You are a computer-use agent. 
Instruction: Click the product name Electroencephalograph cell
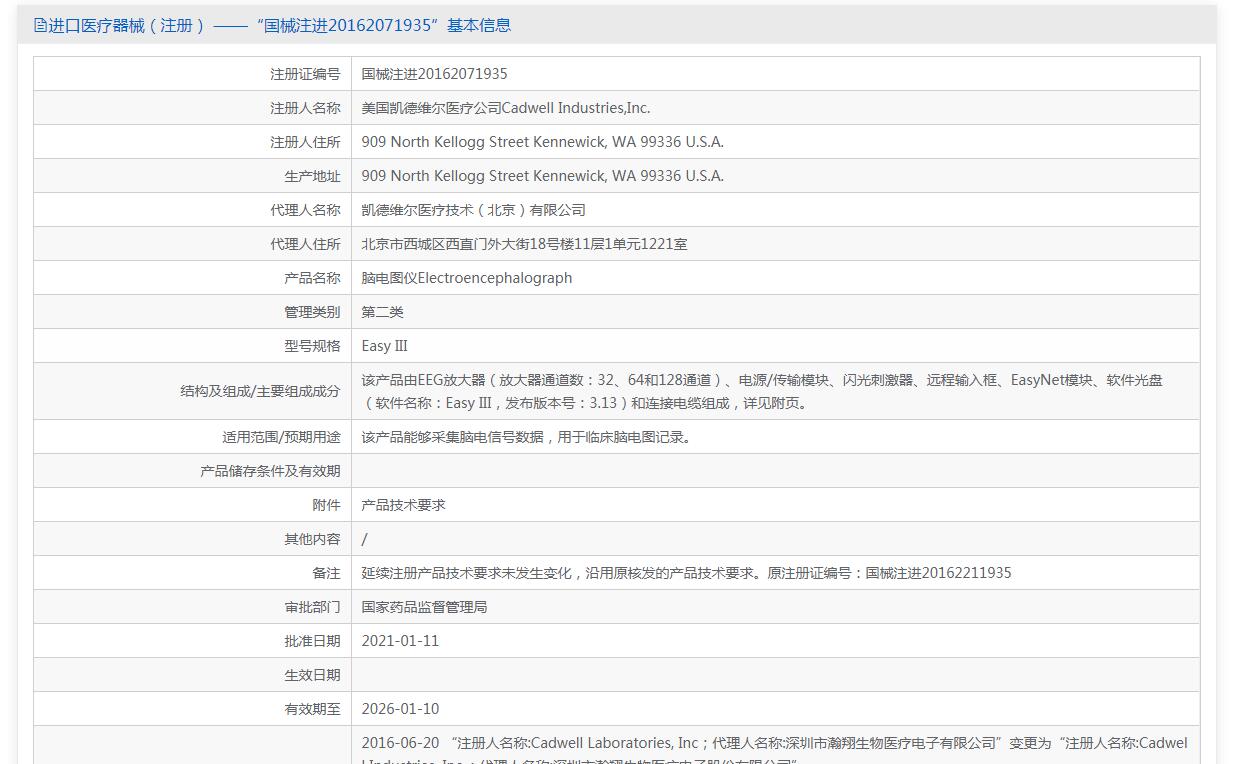point(775,278)
